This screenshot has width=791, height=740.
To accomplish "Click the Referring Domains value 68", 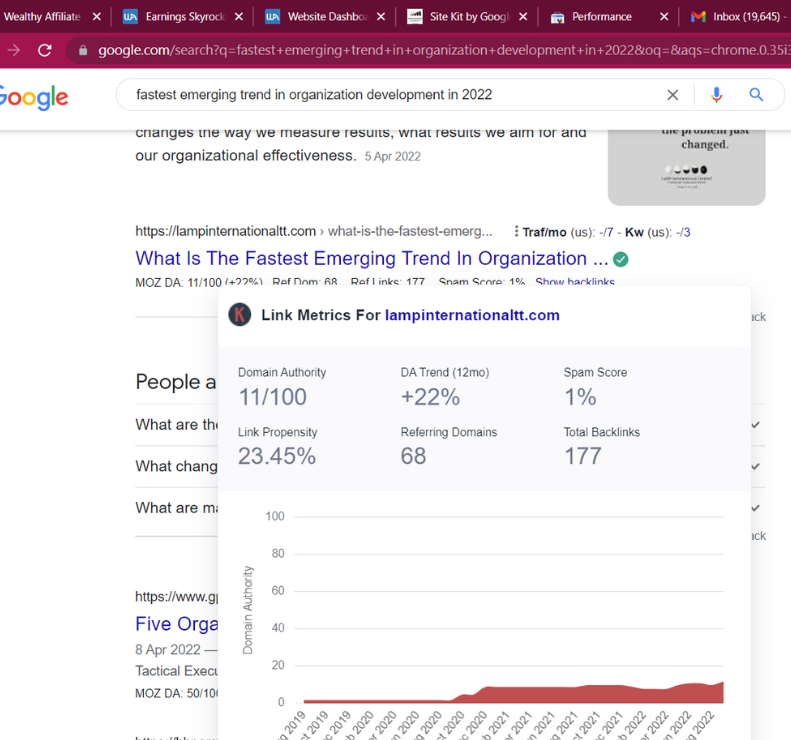I will coord(414,457).
